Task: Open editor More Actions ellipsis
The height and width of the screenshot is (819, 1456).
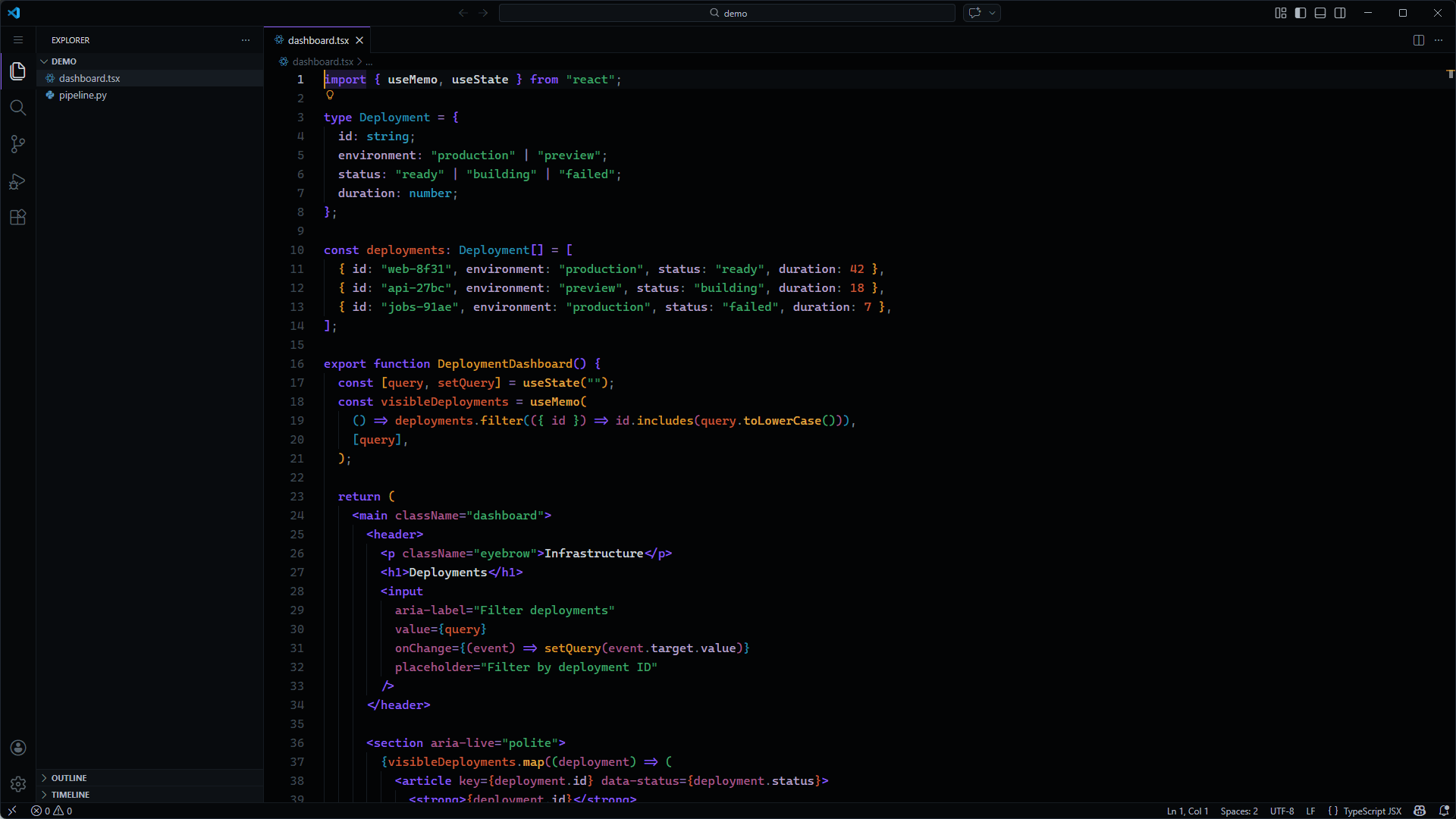Action: click(1439, 40)
